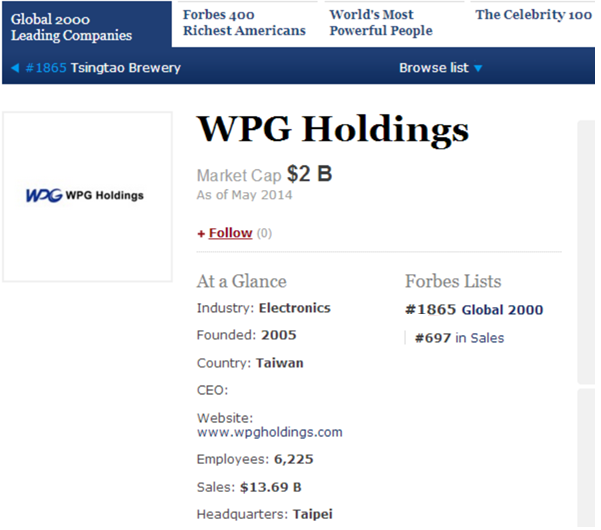The height and width of the screenshot is (530, 601).
Task: Go to The Celebrity 100 tab
Action: click(x=533, y=15)
